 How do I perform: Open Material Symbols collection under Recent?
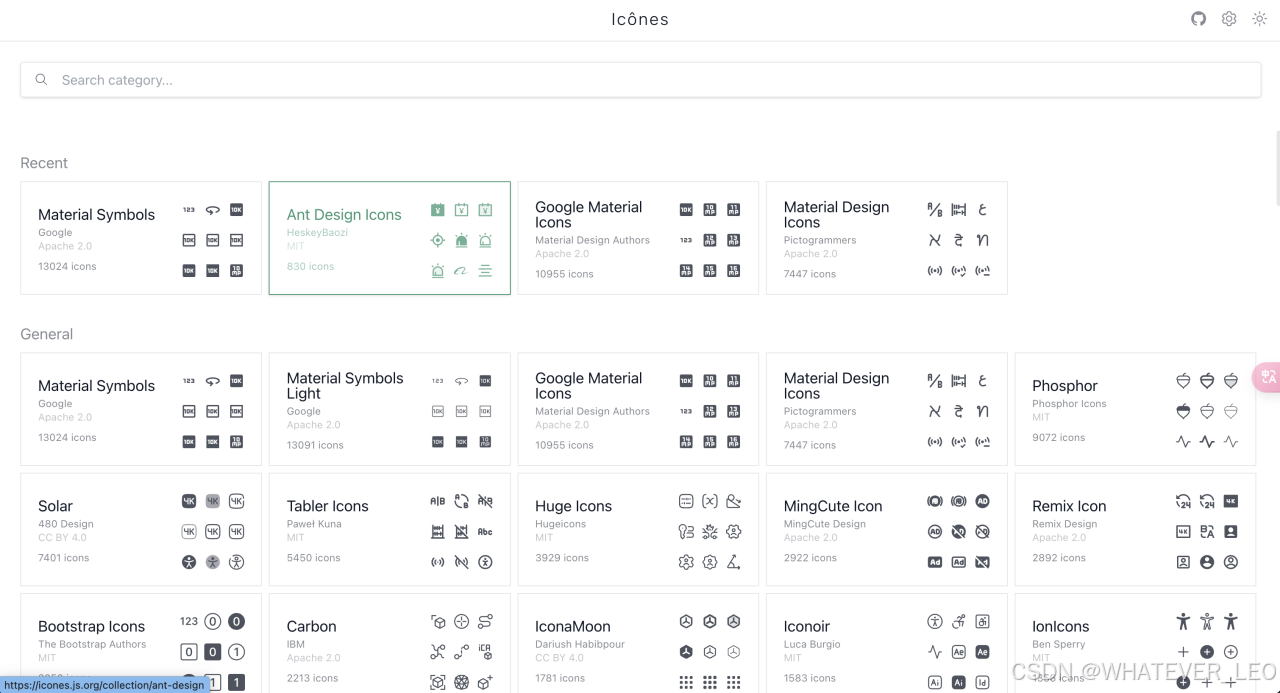point(141,238)
